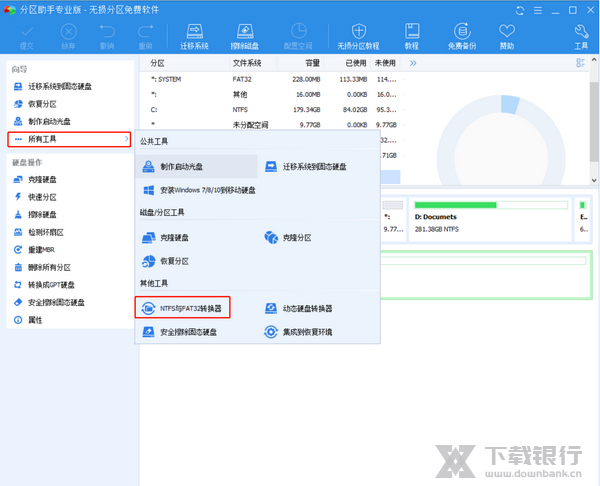The image size is (600, 486).
Task: Select the E: partition block at right
Action: (x=584, y=220)
